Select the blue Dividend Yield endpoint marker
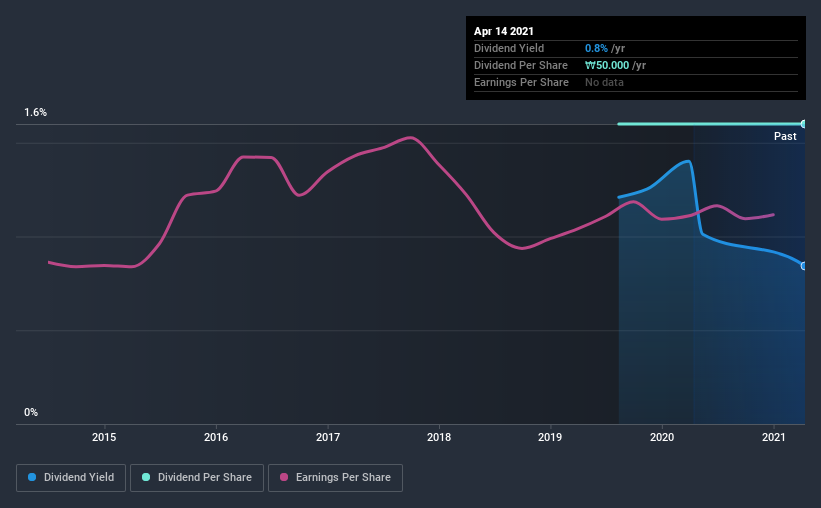Viewport: 821px width, 508px height. 803,266
